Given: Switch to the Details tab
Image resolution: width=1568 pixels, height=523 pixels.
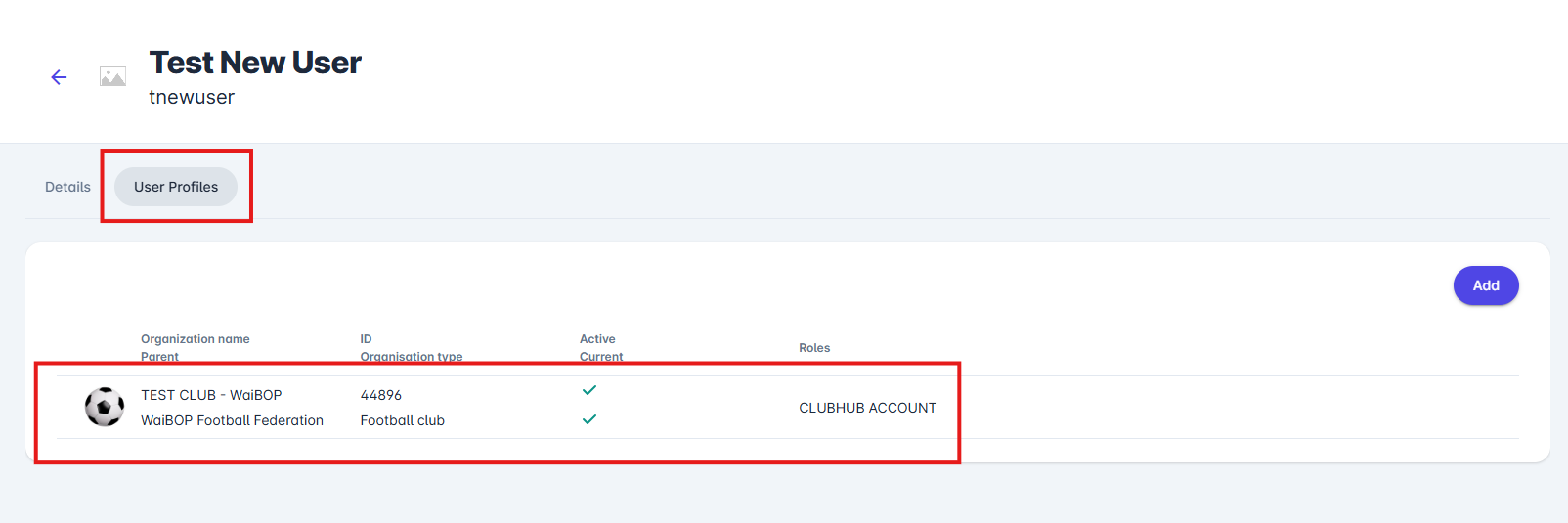Looking at the screenshot, I should pos(67,187).
